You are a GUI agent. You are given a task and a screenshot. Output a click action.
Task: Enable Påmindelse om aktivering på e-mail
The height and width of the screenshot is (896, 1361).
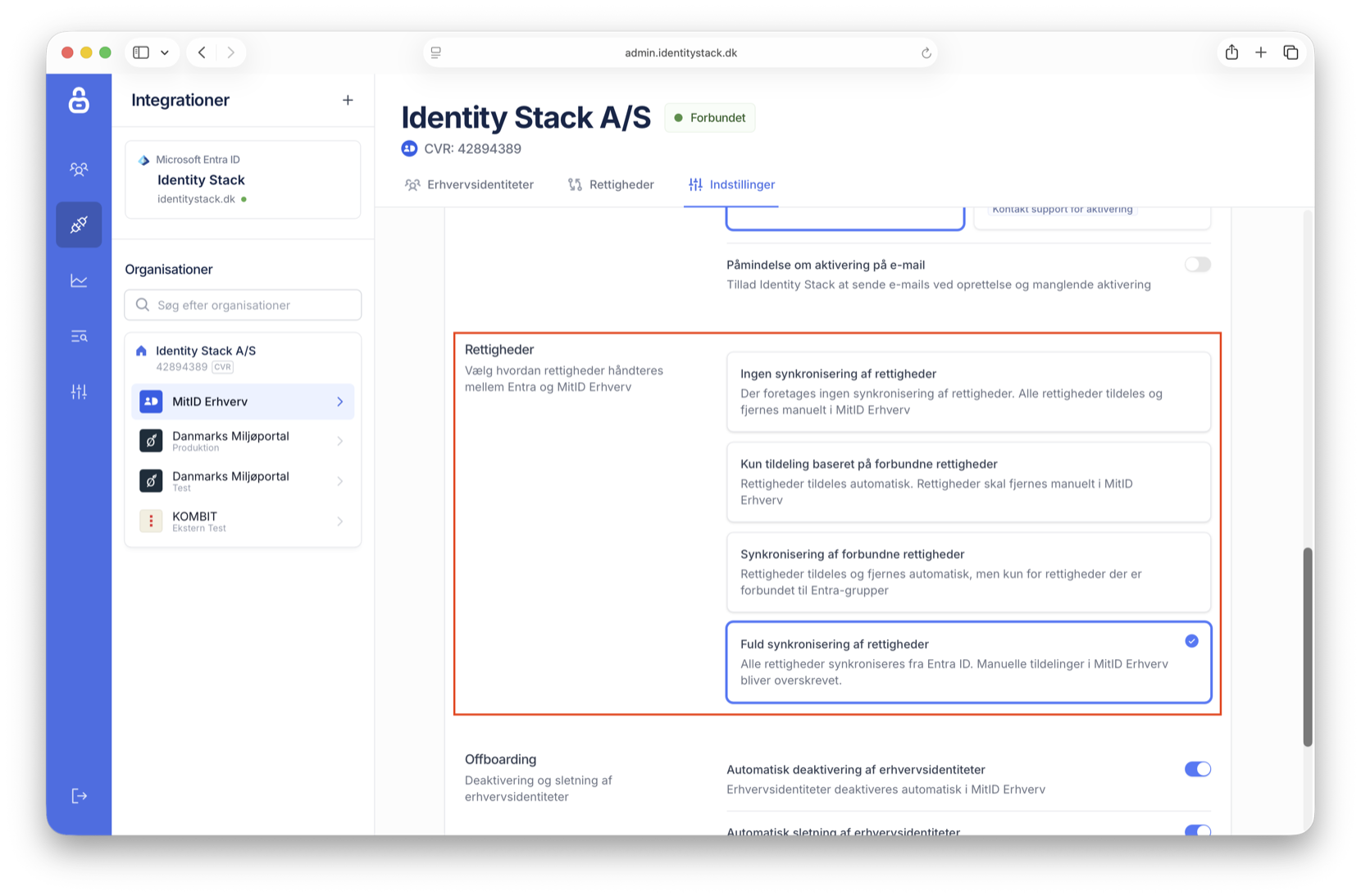click(x=1197, y=265)
